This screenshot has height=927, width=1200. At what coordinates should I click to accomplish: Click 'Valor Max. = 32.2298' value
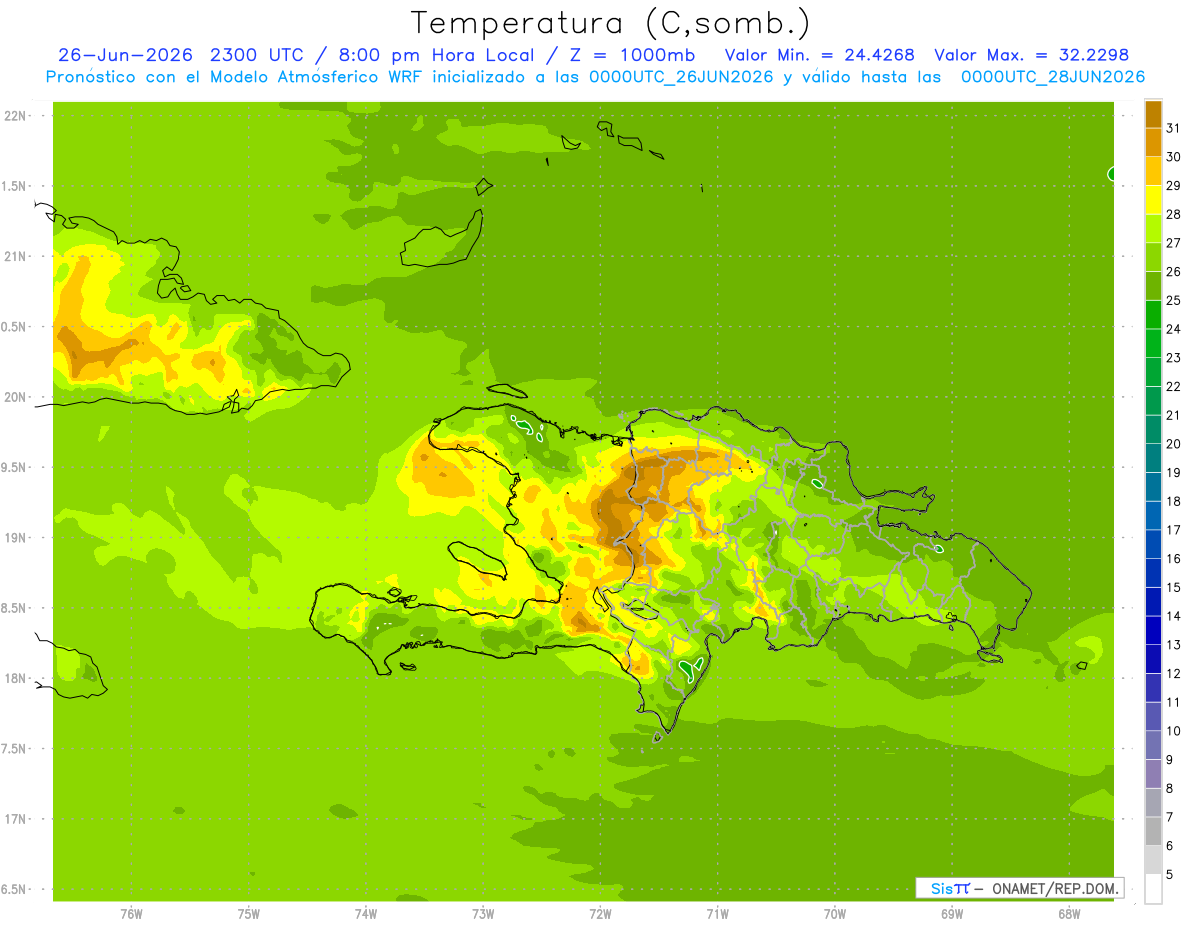[x=1031, y=55]
